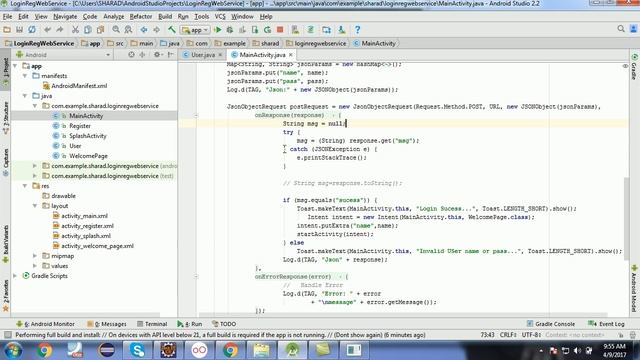Click the Copy toolbar icon
Screen dimensions: 640x360
(x=88, y=30)
